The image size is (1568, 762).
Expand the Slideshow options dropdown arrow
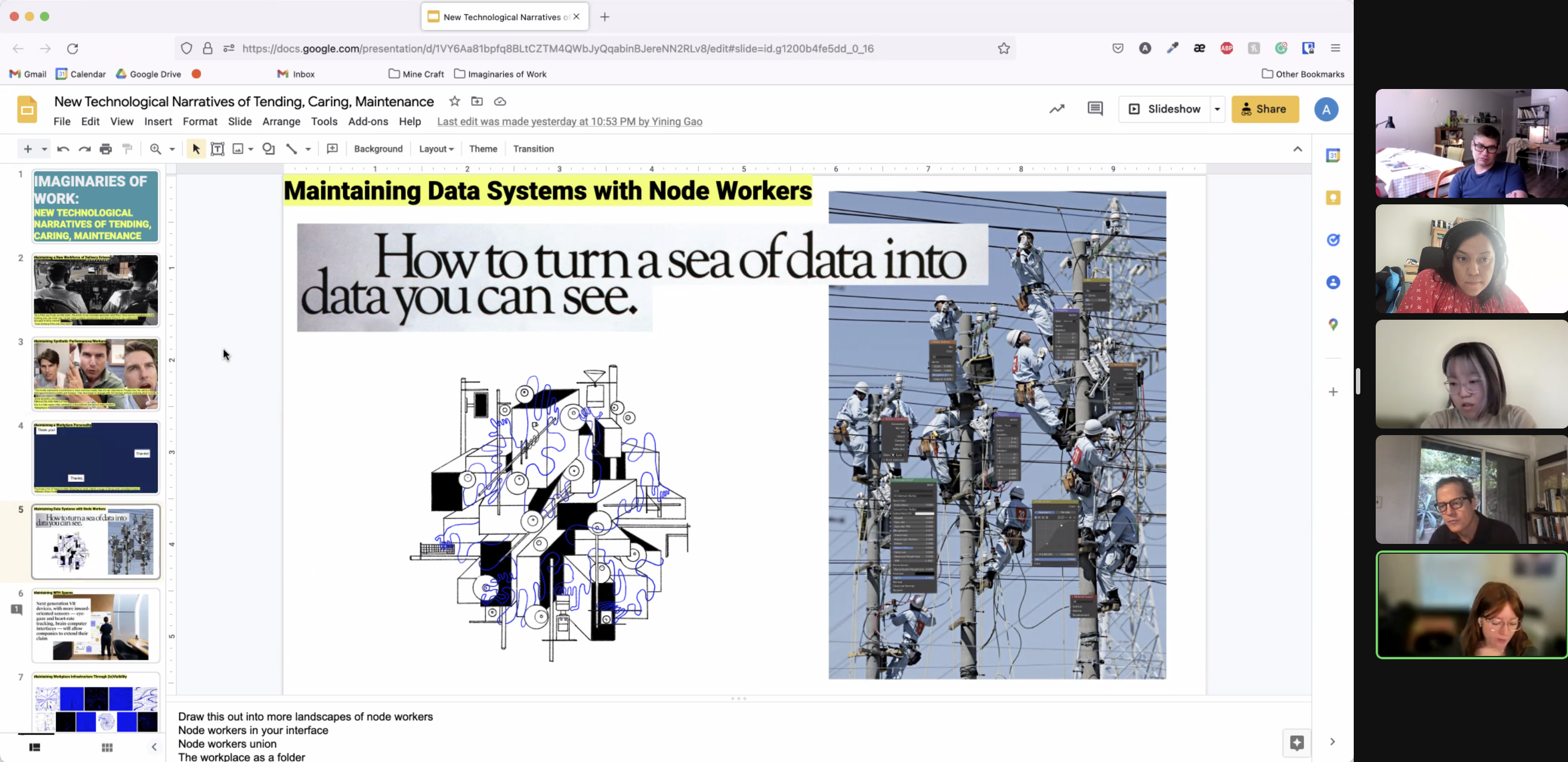[x=1217, y=109]
